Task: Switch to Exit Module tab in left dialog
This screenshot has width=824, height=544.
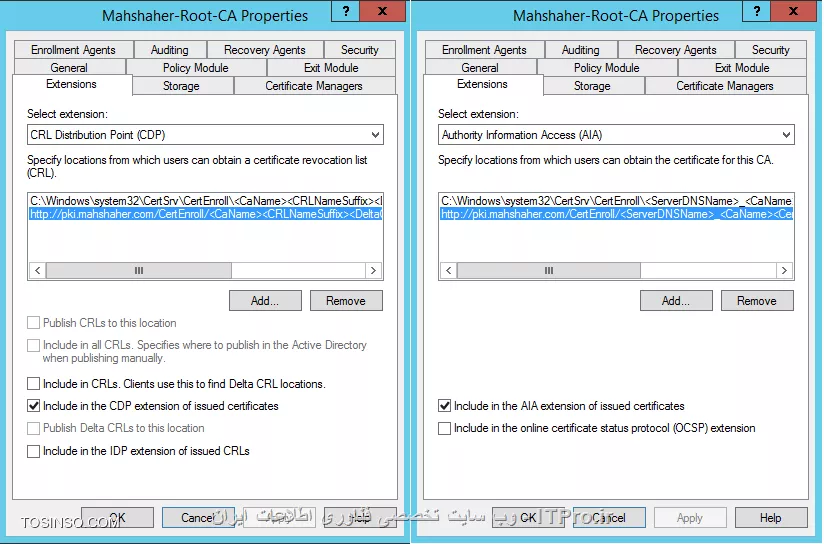Action: coord(331,67)
